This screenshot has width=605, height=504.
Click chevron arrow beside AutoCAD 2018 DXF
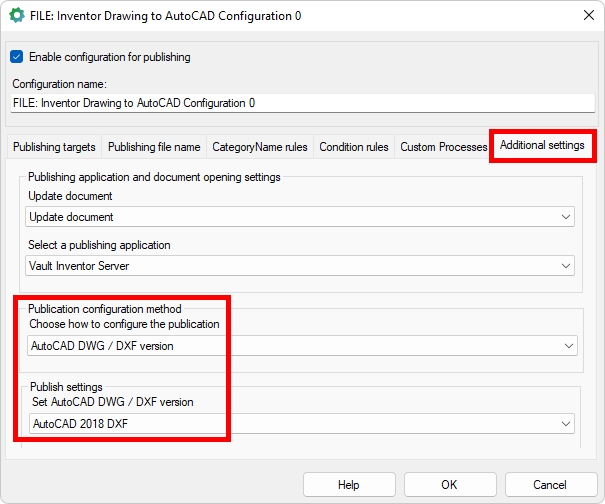566,424
